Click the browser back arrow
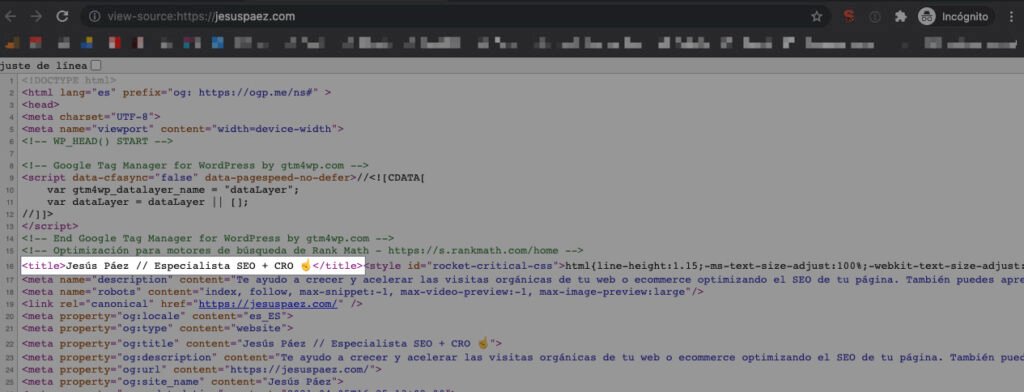Screen dimensions: 1024x392 (10, 16)
